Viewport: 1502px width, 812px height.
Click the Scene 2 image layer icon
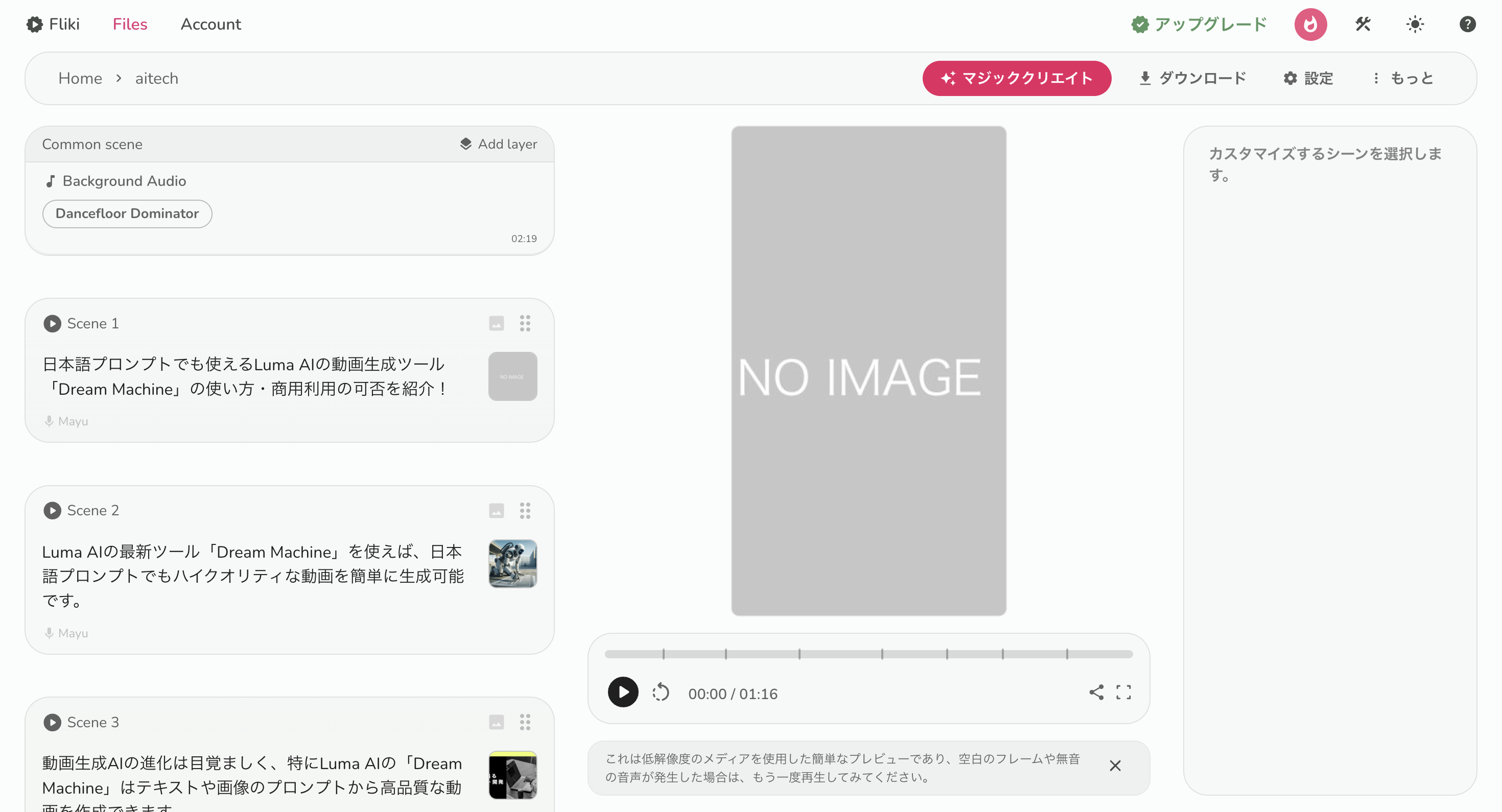tap(496, 511)
